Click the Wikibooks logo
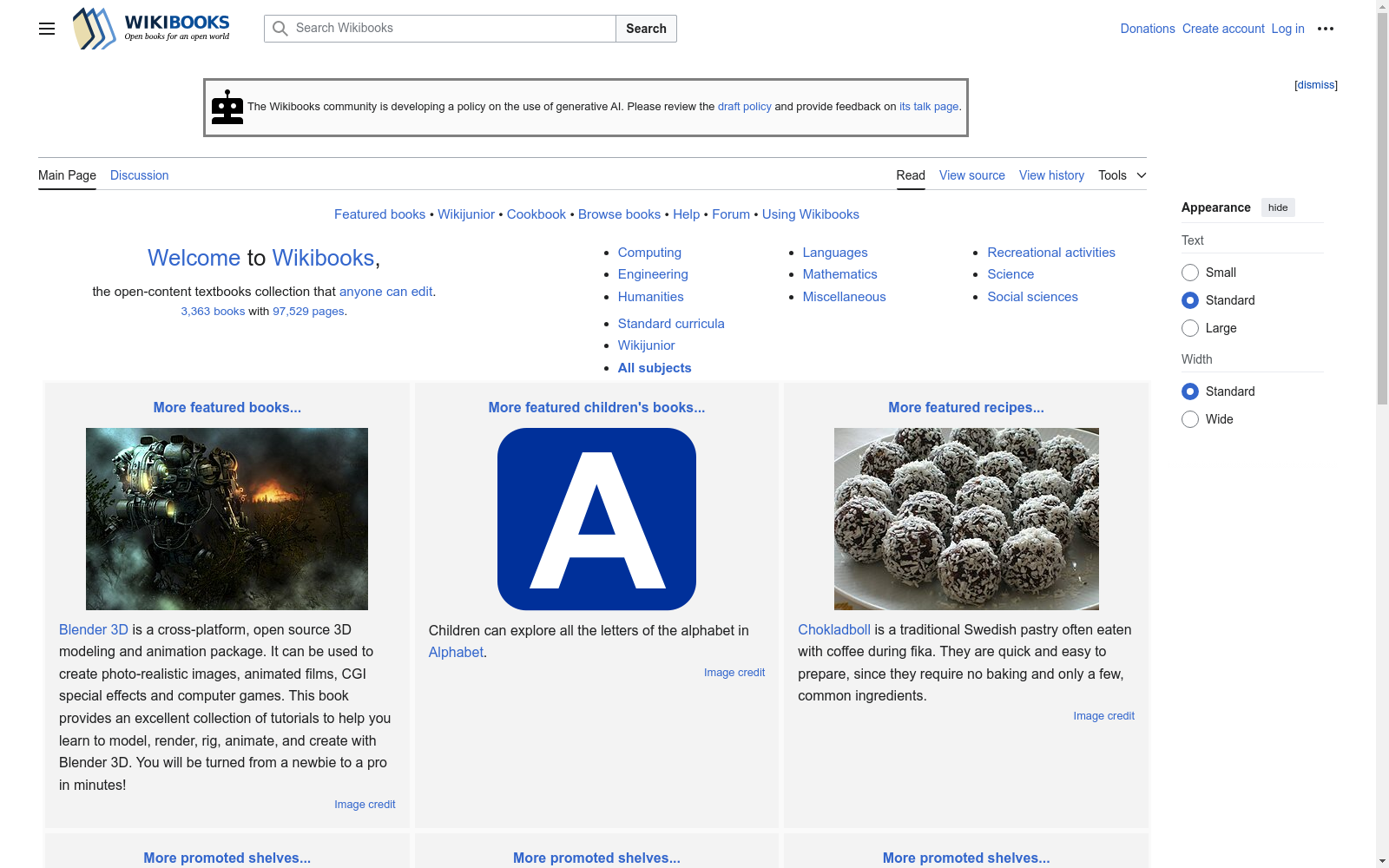1389x868 pixels. (152, 29)
